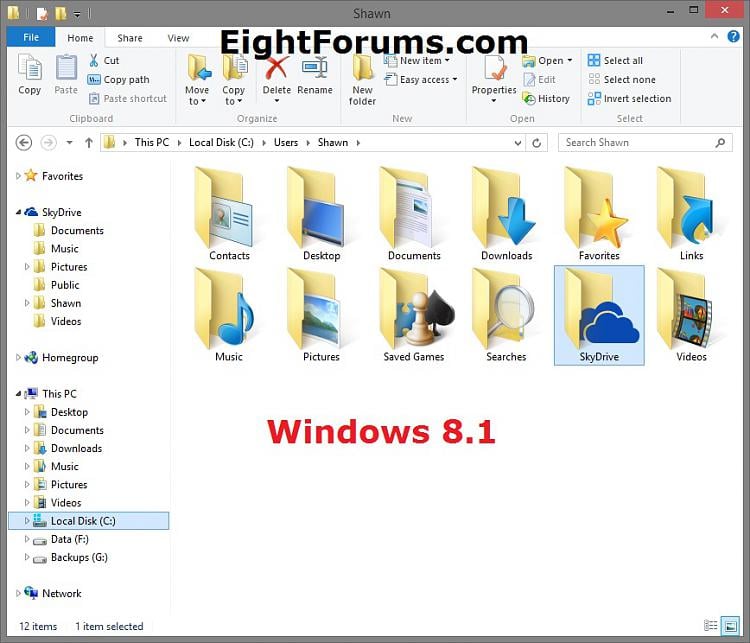Select the Links folder
This screenshot has height=643, width=750.
(x=691, y=213)
